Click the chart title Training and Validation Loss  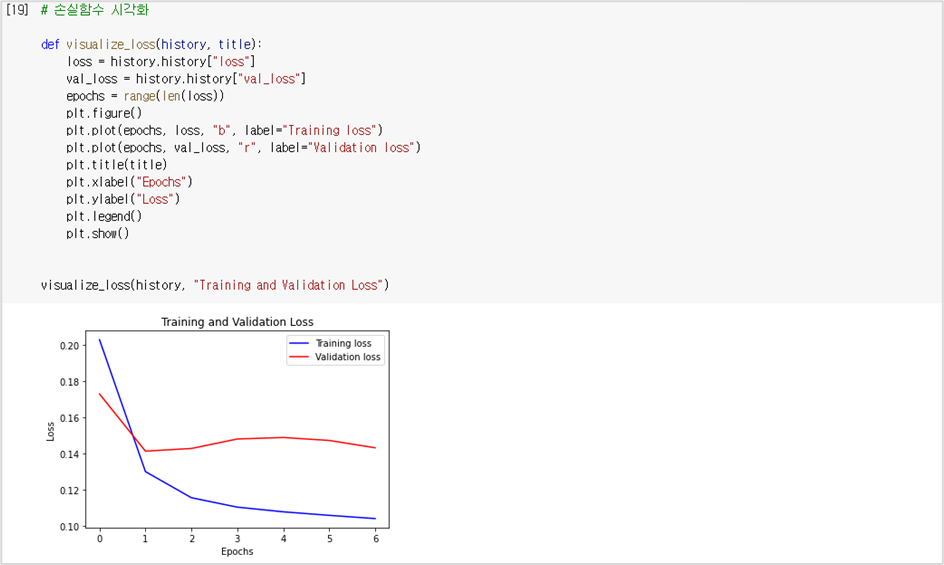[x=237, y=322]
